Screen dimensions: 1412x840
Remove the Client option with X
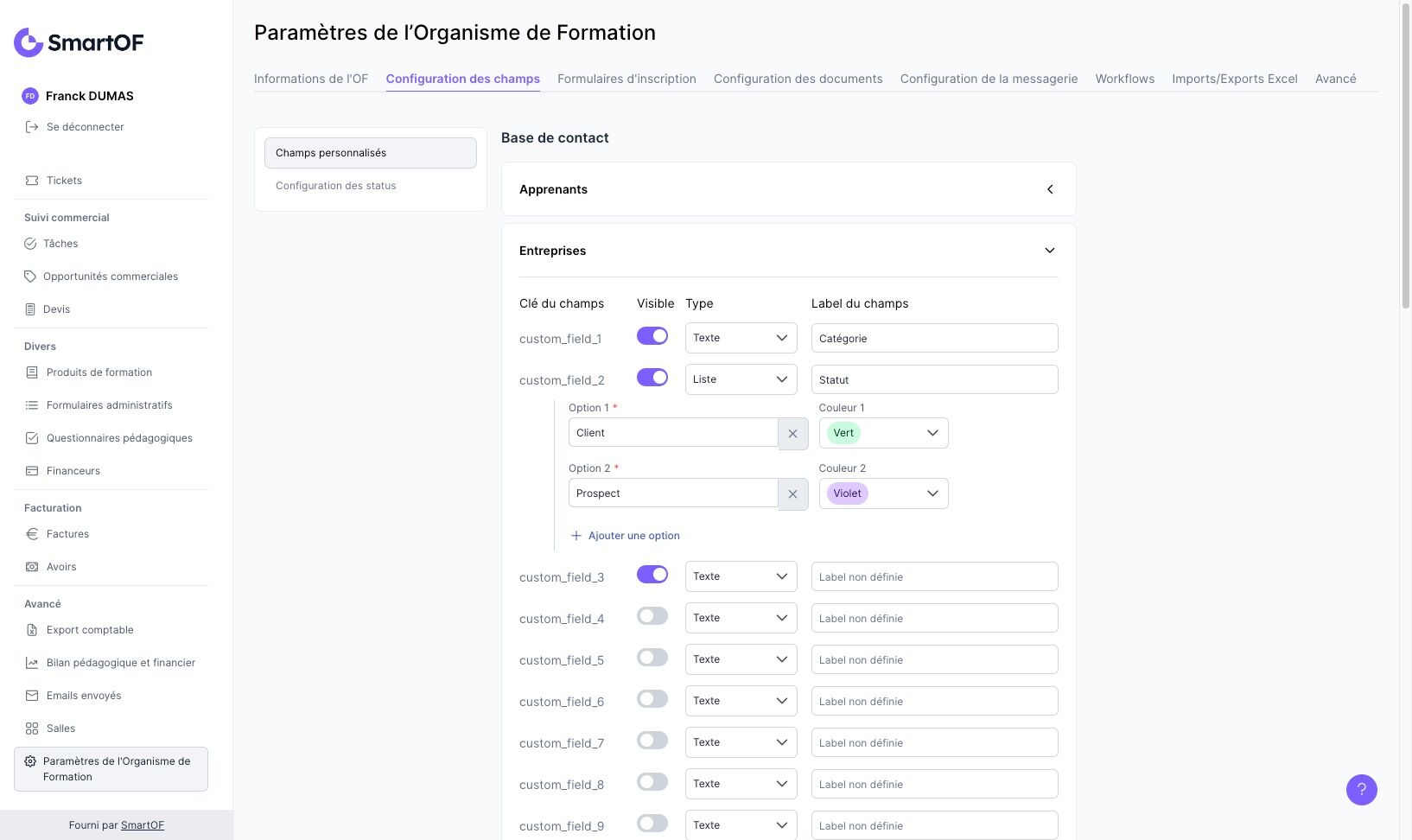[x=792, y=434]
